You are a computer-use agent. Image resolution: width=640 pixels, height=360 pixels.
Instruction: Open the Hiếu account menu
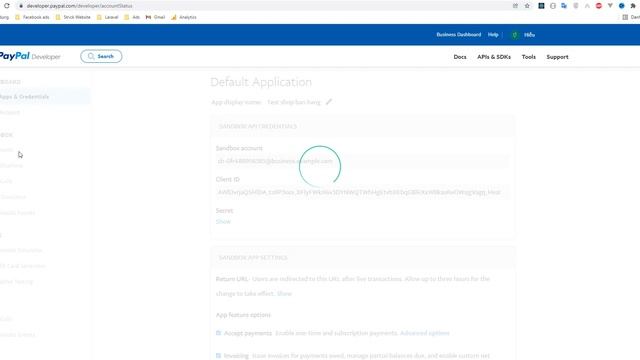pos(529,35)
